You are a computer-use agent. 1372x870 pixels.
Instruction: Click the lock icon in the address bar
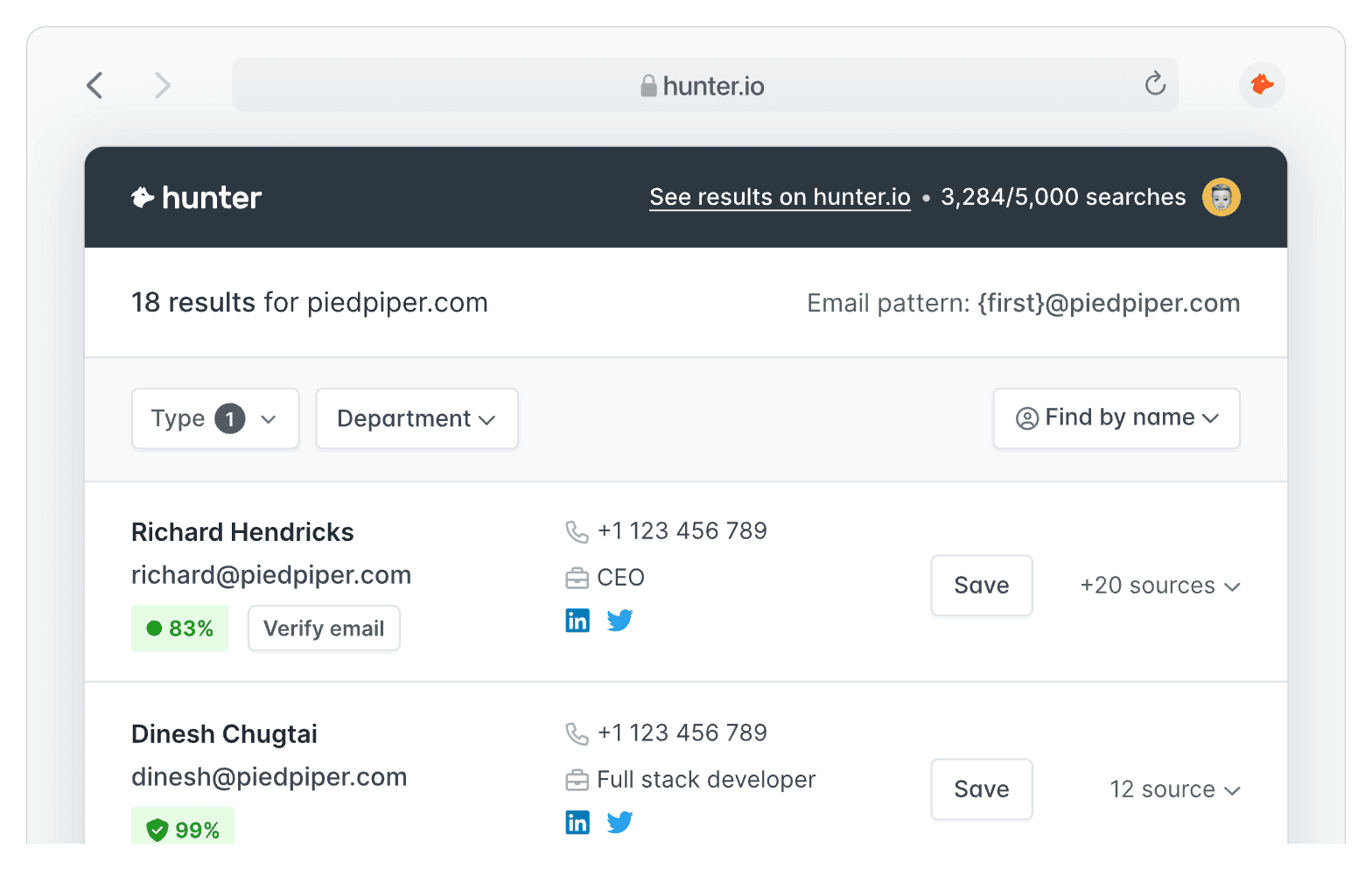648,85
